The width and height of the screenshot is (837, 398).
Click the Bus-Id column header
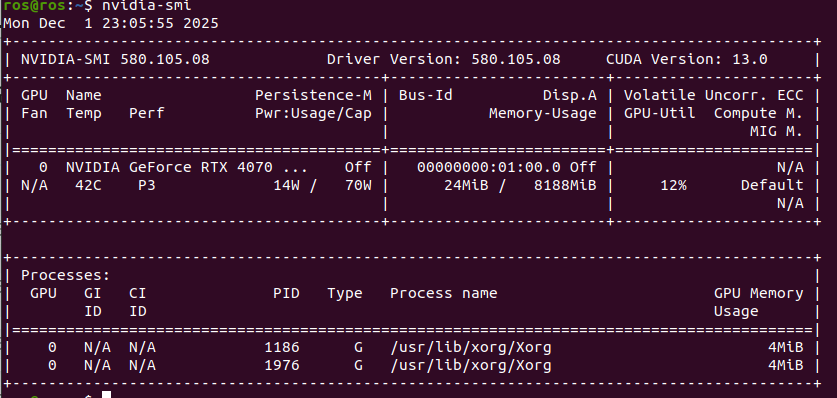[425, 95]
